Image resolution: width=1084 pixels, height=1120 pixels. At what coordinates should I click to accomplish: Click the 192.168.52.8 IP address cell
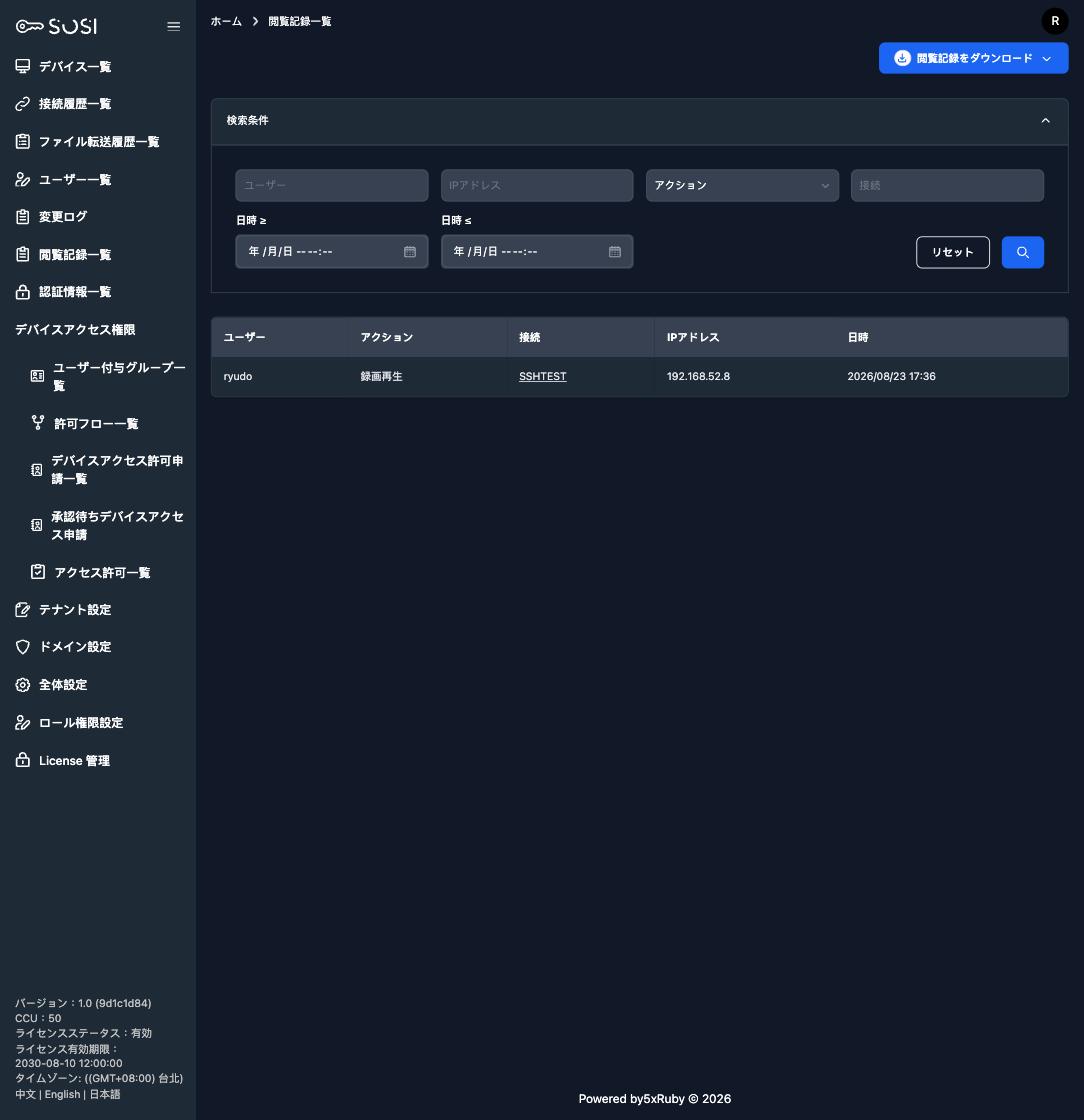point(698,376)
